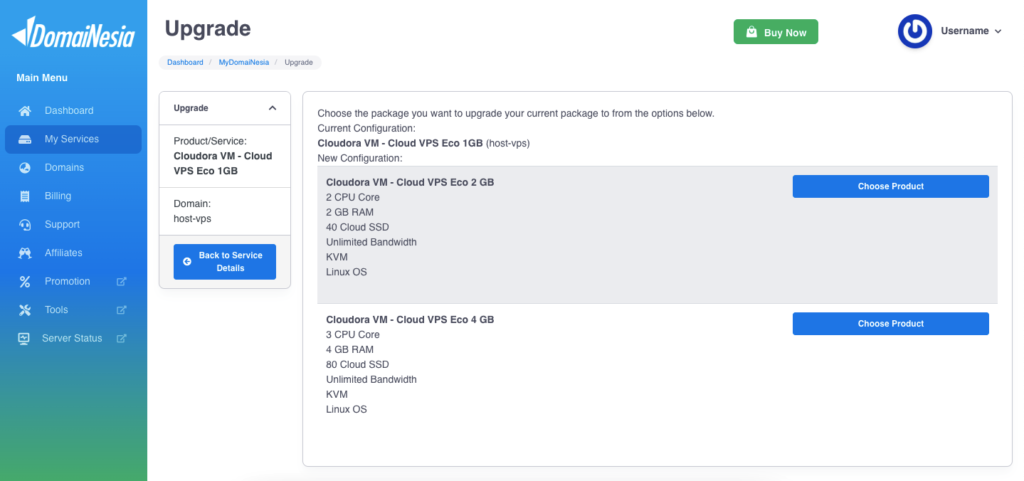The width and height of the screenshot is (1024, 481).
Task: Click shopping bag icon in Buy Now
Action: pos(752,32)
